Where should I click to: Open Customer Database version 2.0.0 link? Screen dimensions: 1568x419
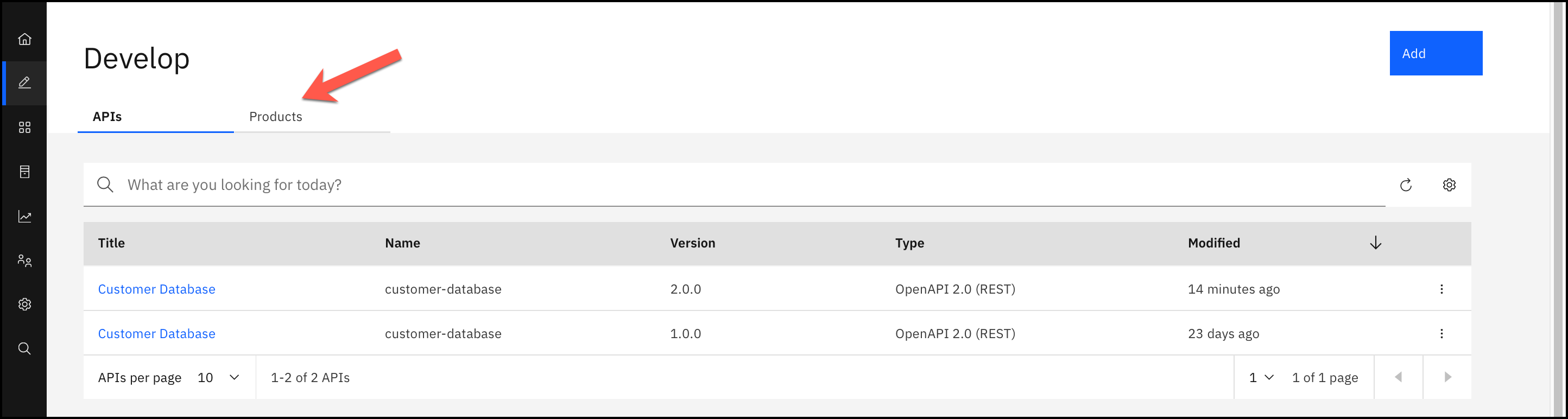click(156, 289)
